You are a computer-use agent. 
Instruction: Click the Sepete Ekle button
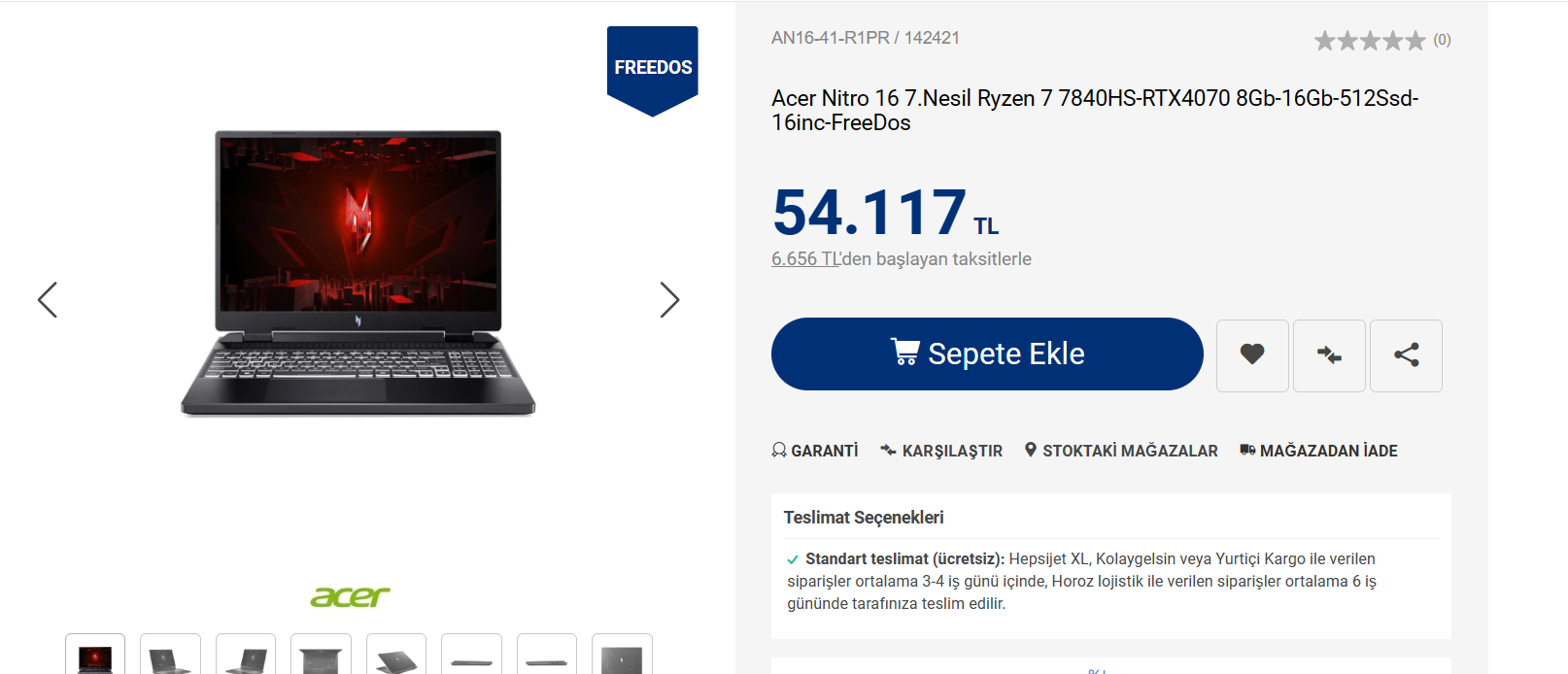pos(987,354)
